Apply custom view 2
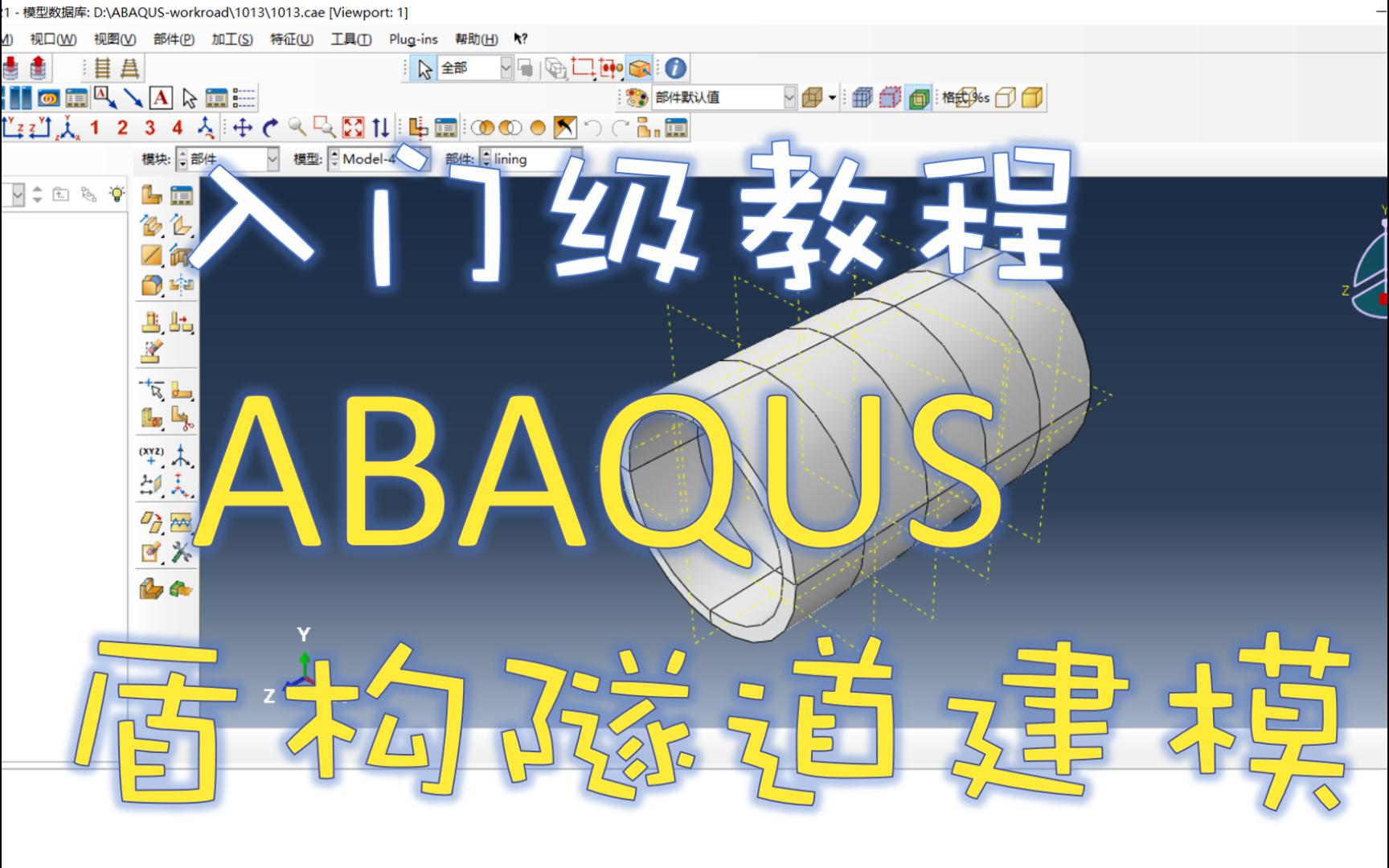 click(x=122, y=128)
